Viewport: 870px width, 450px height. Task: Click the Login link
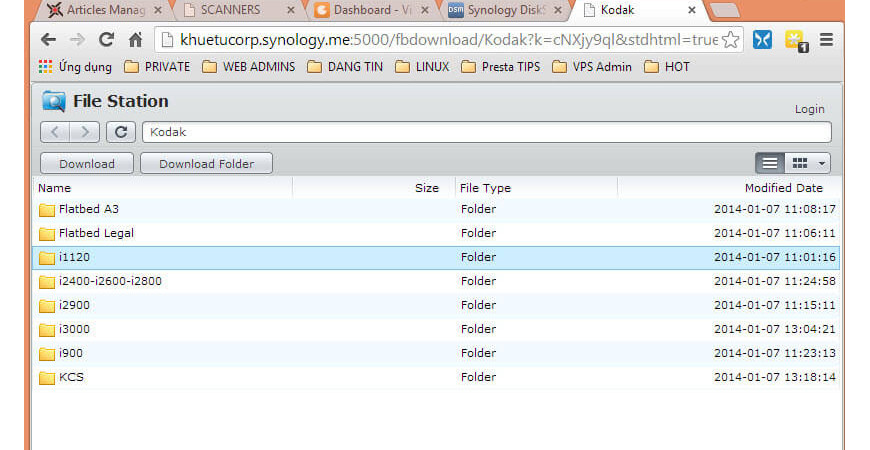[x=809, y=109]
